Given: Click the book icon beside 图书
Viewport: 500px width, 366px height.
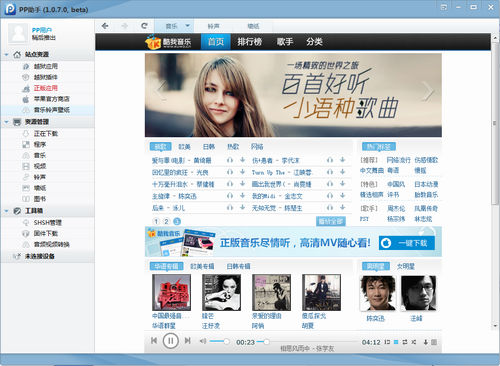Looking at the screenshot, I should pyautogui.click(x=26, y=199).
